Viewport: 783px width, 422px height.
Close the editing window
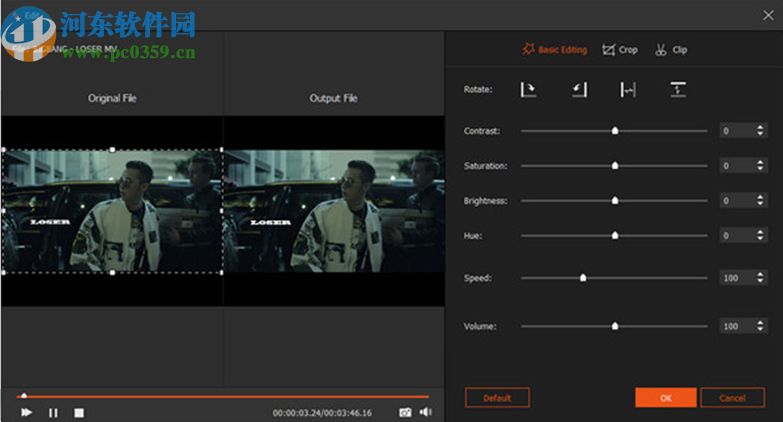coord(767,14)
